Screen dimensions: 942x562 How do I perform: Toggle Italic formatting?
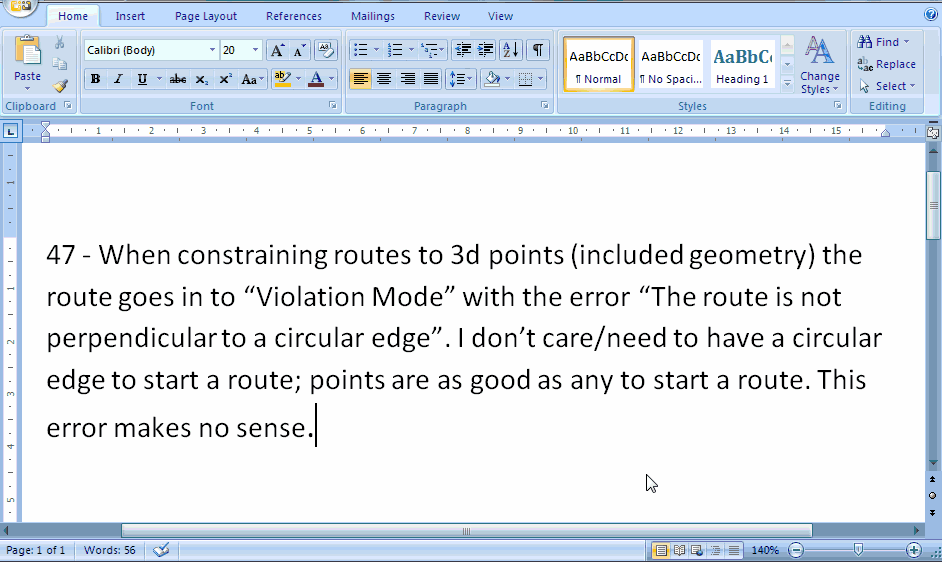[x=118, y=79]
